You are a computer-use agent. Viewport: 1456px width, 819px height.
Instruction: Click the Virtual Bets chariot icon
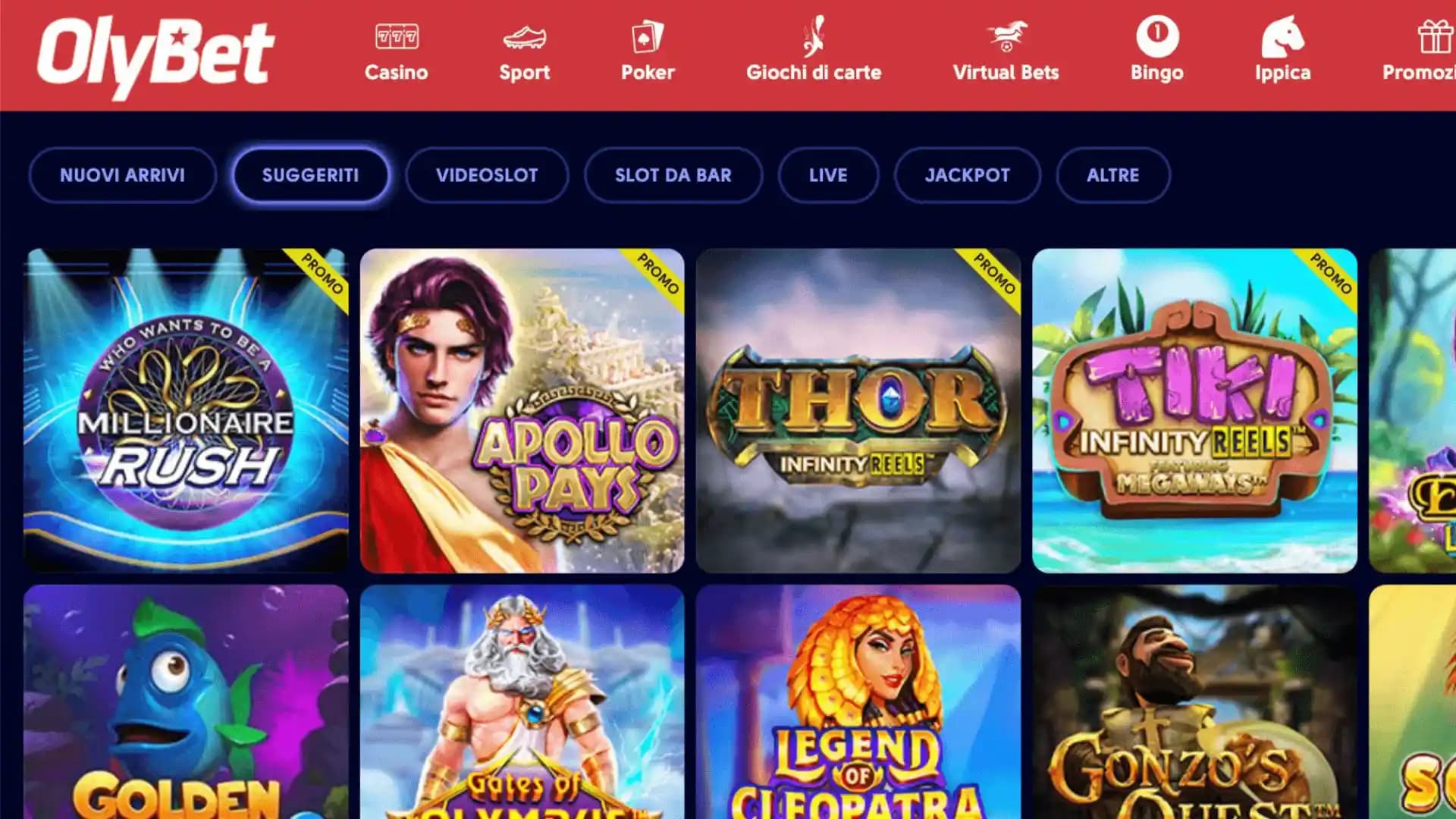click(1006, 36)
